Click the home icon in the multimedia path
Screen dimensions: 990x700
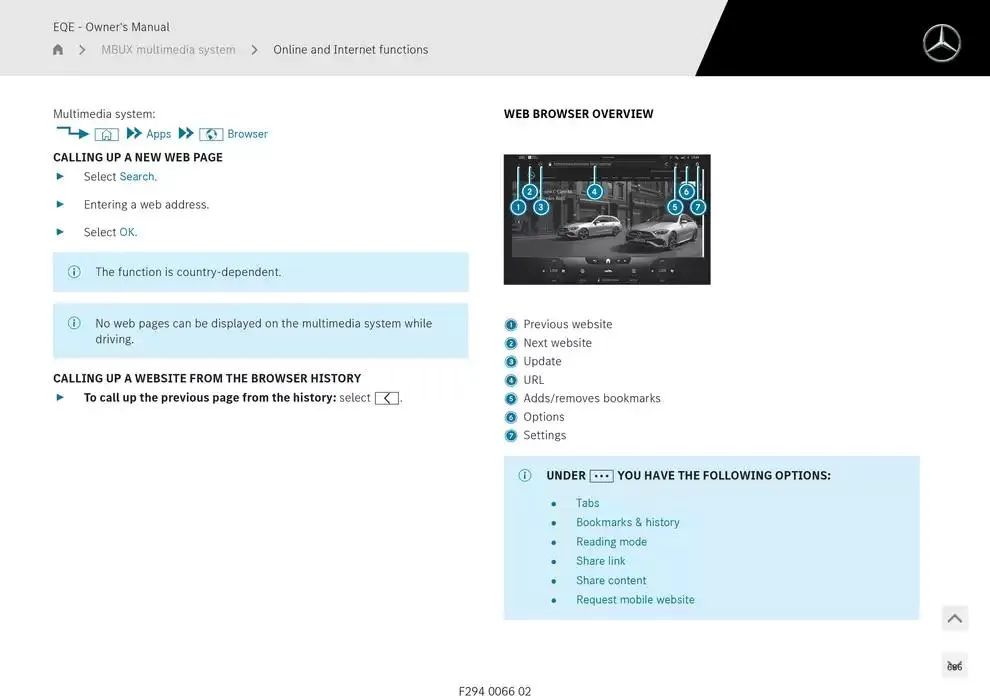106,134
